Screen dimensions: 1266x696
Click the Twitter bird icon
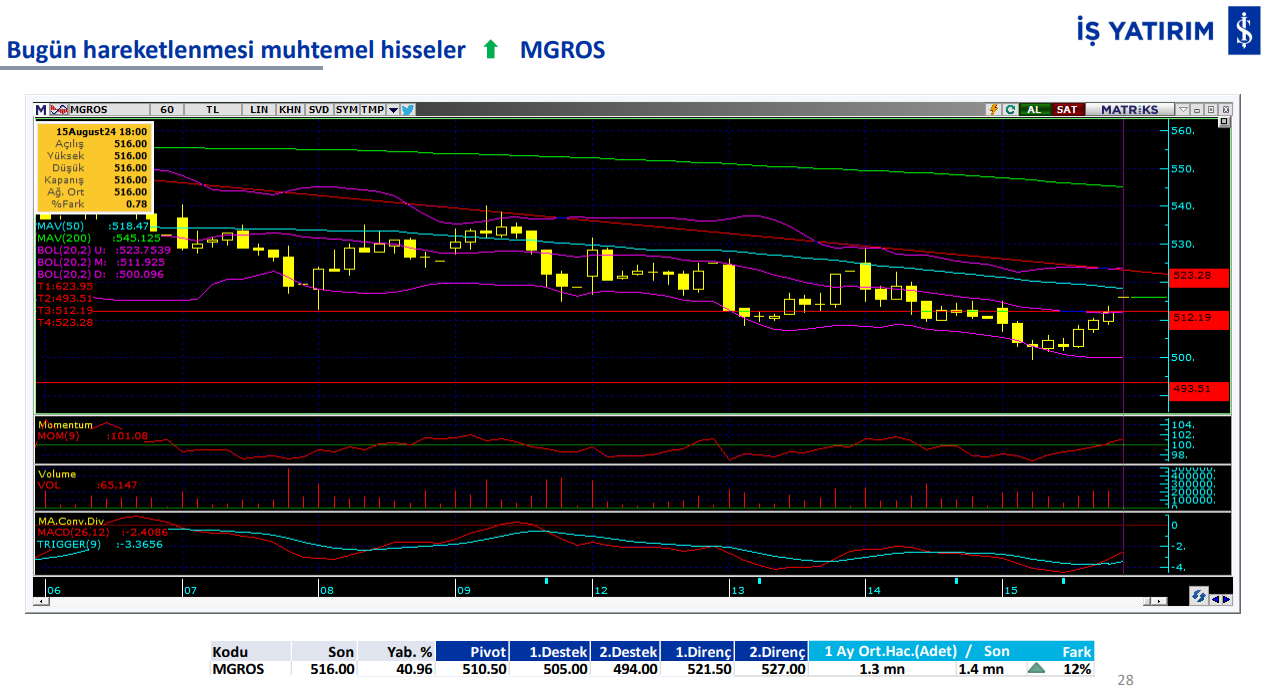click(x=408, y=109)
